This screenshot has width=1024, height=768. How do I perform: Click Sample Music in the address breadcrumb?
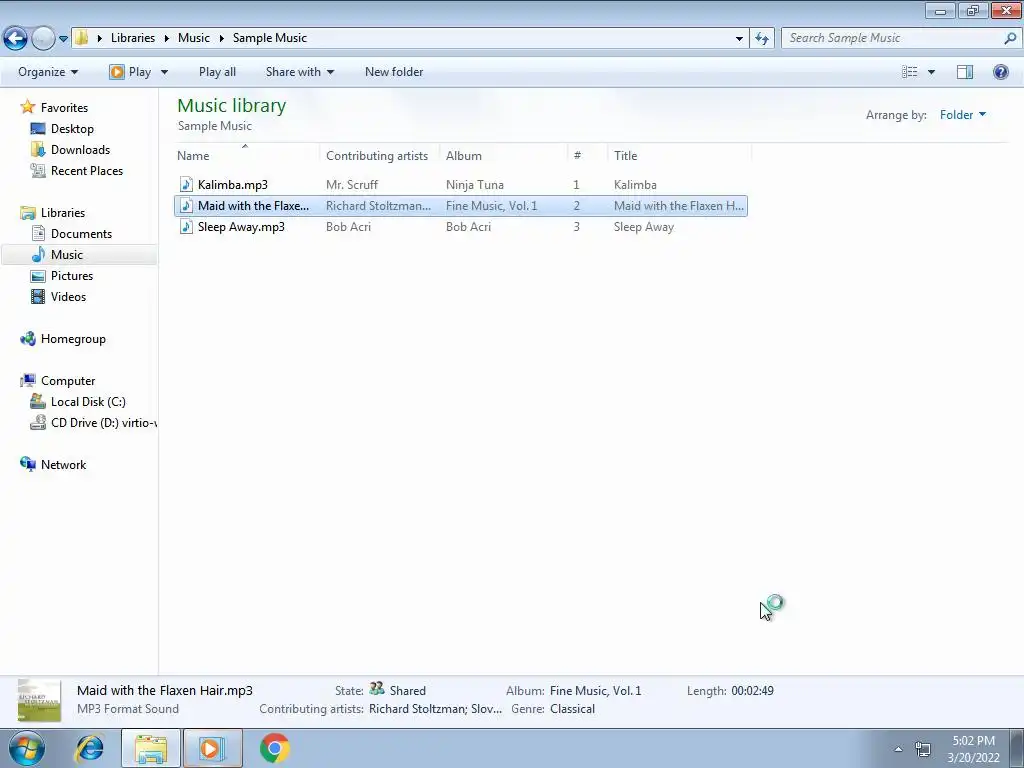point(270,38)
